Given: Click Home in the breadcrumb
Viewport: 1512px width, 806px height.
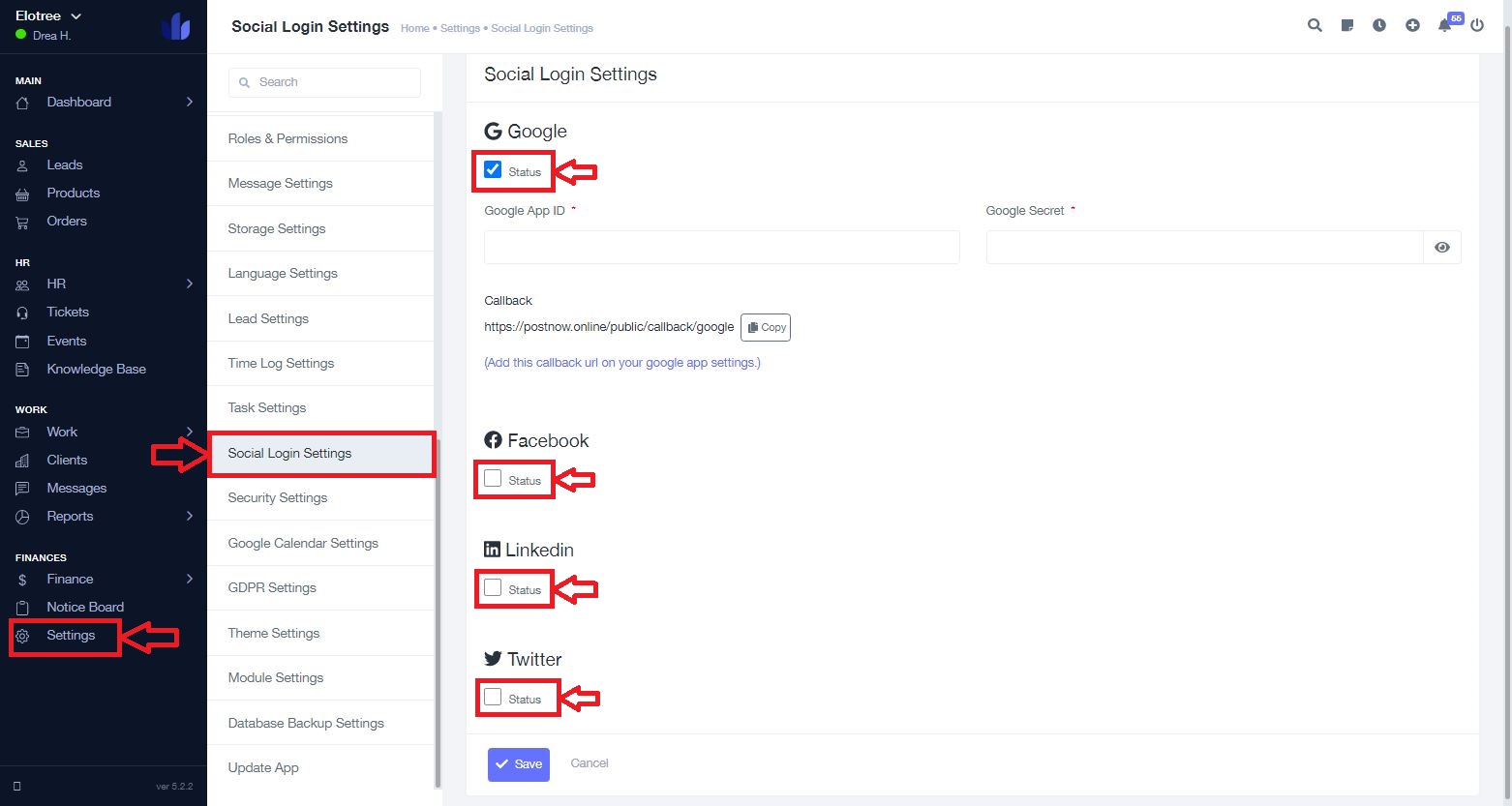Looking at the screenshot, I should 414,28.
